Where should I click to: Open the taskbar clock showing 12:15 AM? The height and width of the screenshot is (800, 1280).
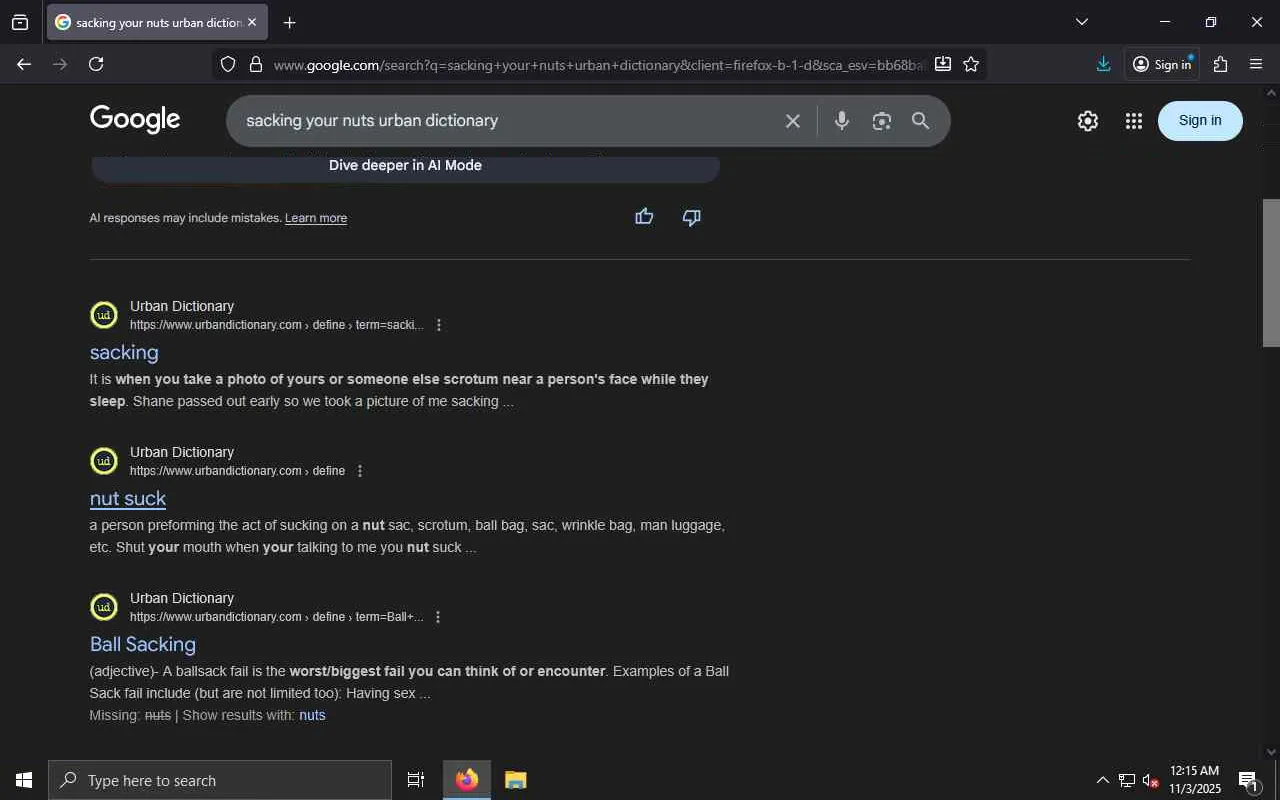1195,780
